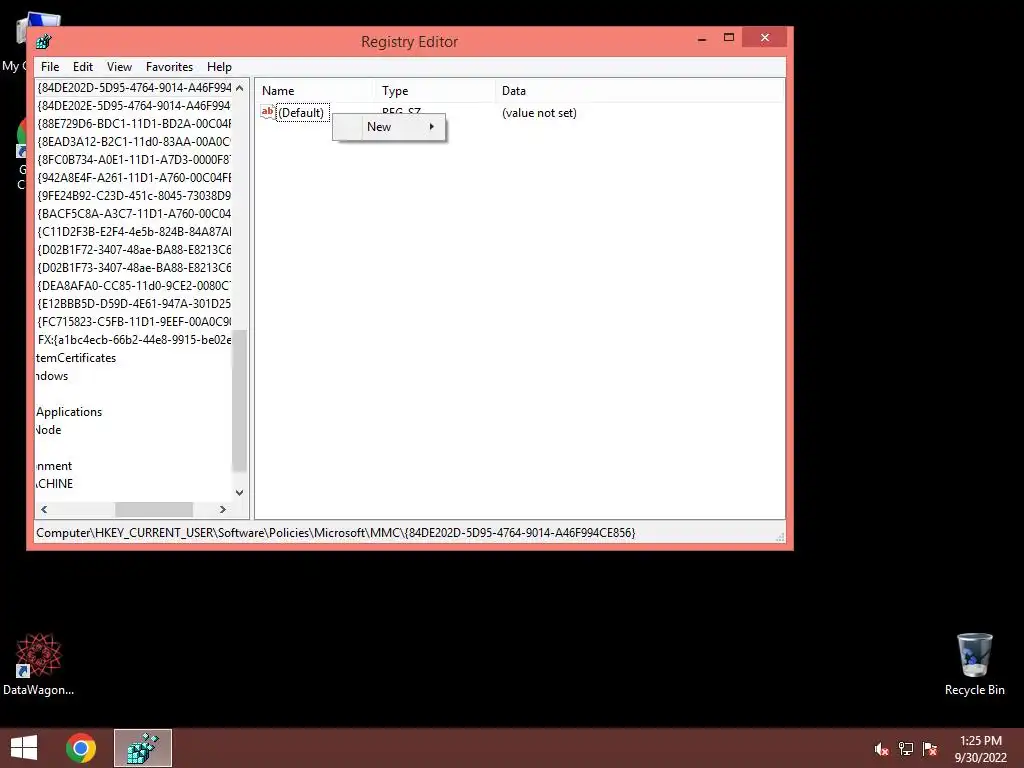
Task: Select key {D02B1F73-3407-48ae in tree
Action: (134, 268)
